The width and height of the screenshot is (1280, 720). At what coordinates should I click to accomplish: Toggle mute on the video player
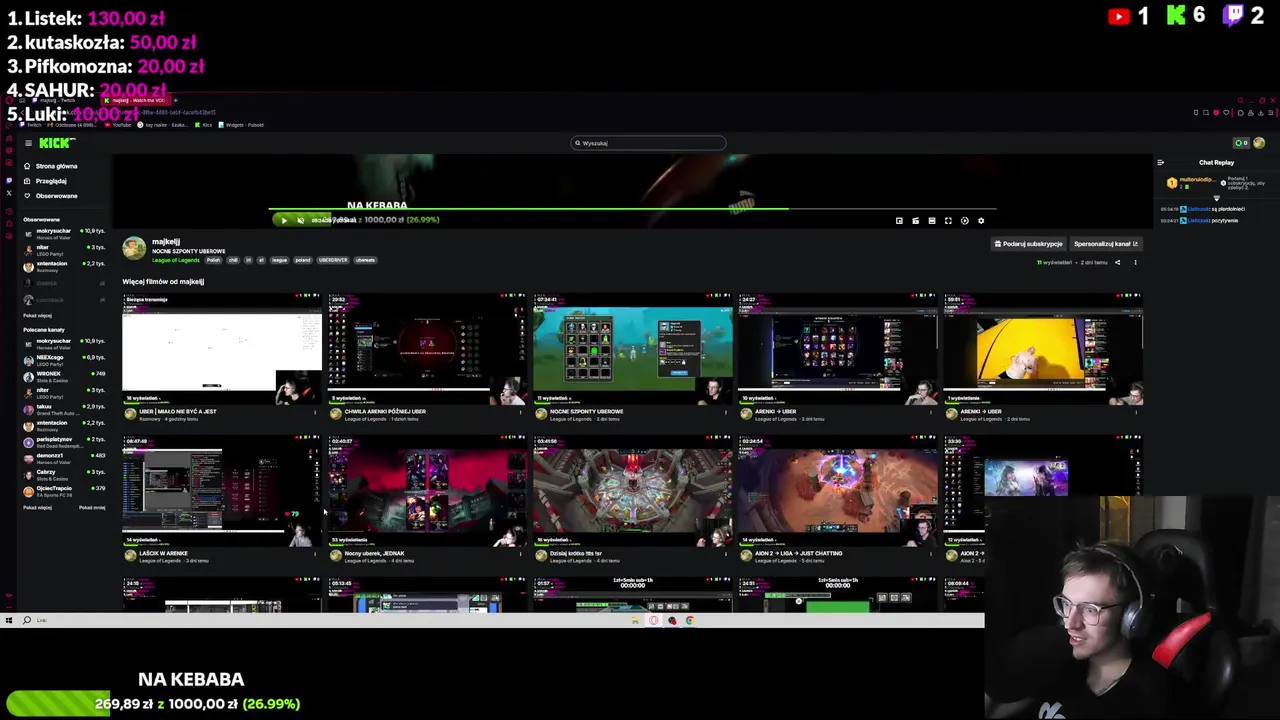(x=300, y=220)
